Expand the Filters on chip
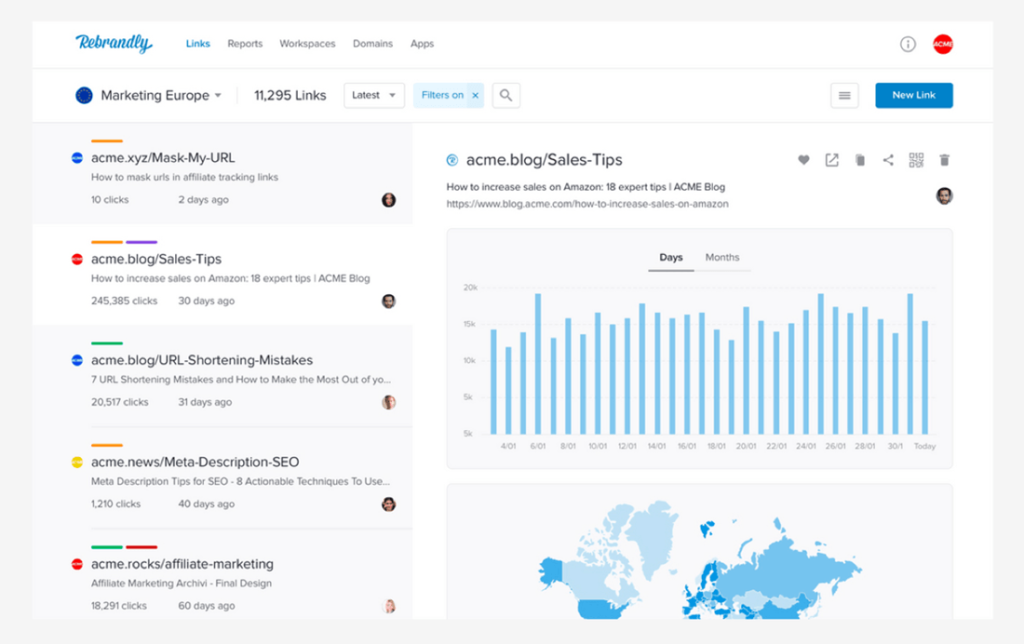The width and height of the screenshot is (1024, 644). click(x=440, y=95)
